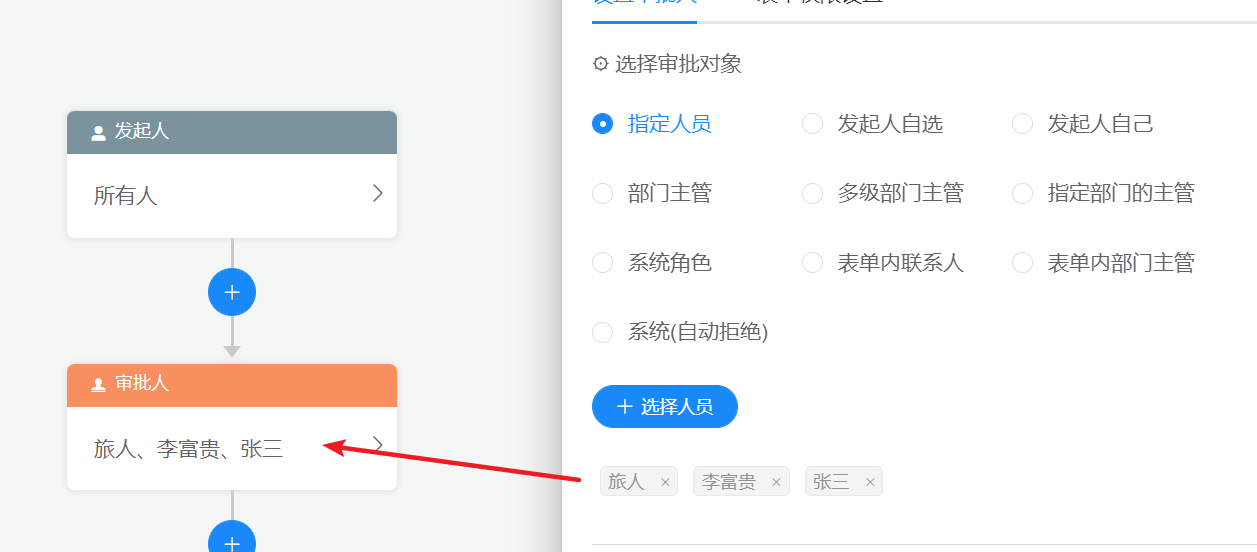Expand the 审批人 card chevron arrow
This screenshot has height=552, width=1257.
[377, 444]
